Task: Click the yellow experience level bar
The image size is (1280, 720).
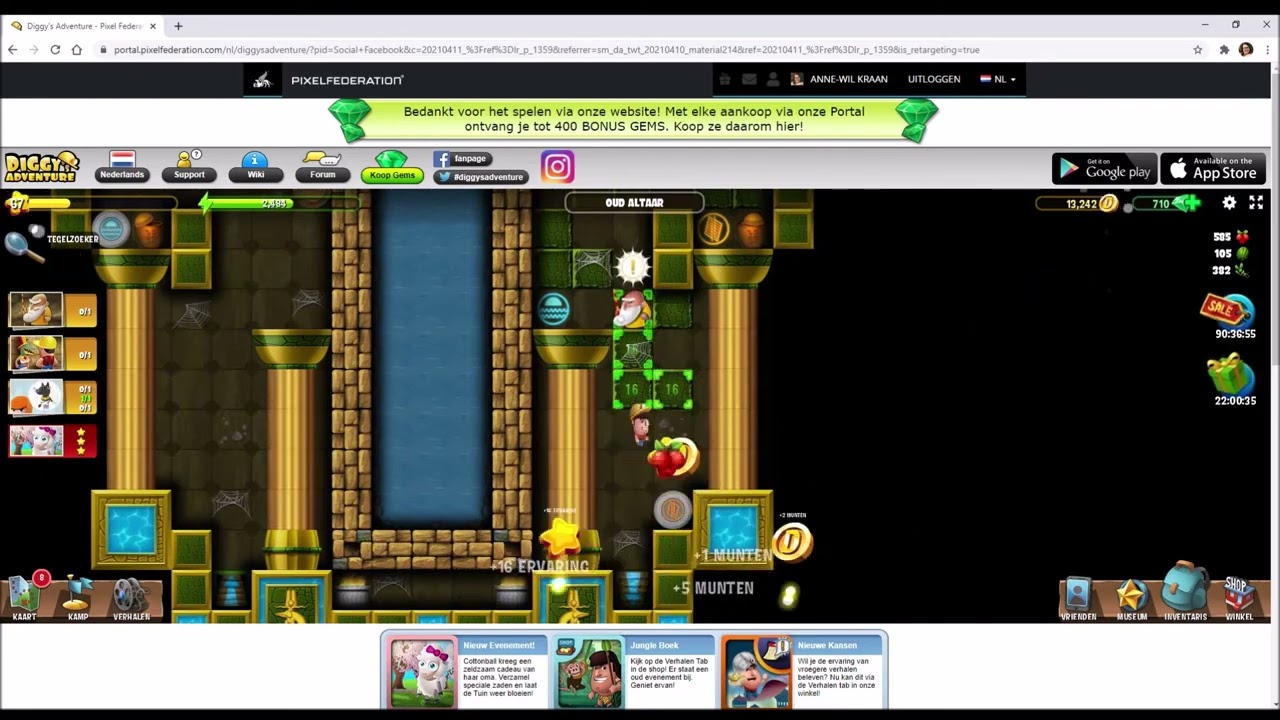Action: click(x=92, y=203)
